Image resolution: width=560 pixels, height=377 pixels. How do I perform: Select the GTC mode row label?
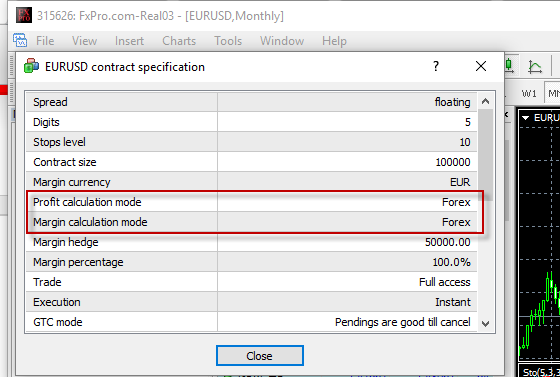point(58,322)
